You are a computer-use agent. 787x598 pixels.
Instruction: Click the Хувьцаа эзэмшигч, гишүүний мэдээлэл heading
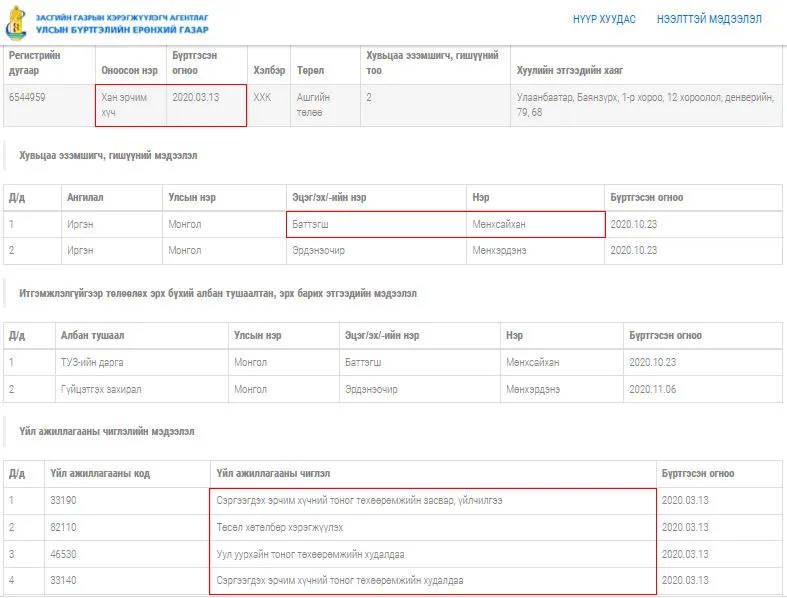tap(108, 156)
